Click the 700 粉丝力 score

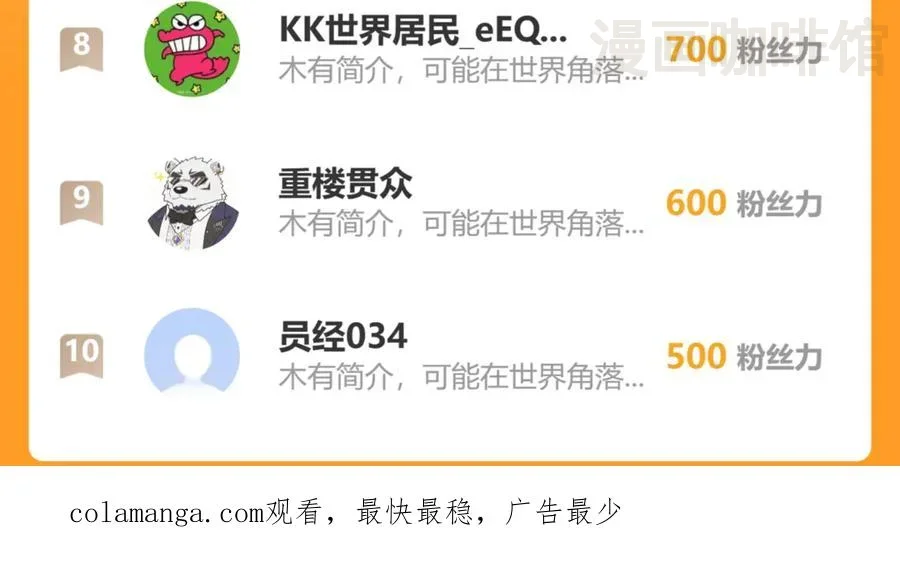coord(744,49)
